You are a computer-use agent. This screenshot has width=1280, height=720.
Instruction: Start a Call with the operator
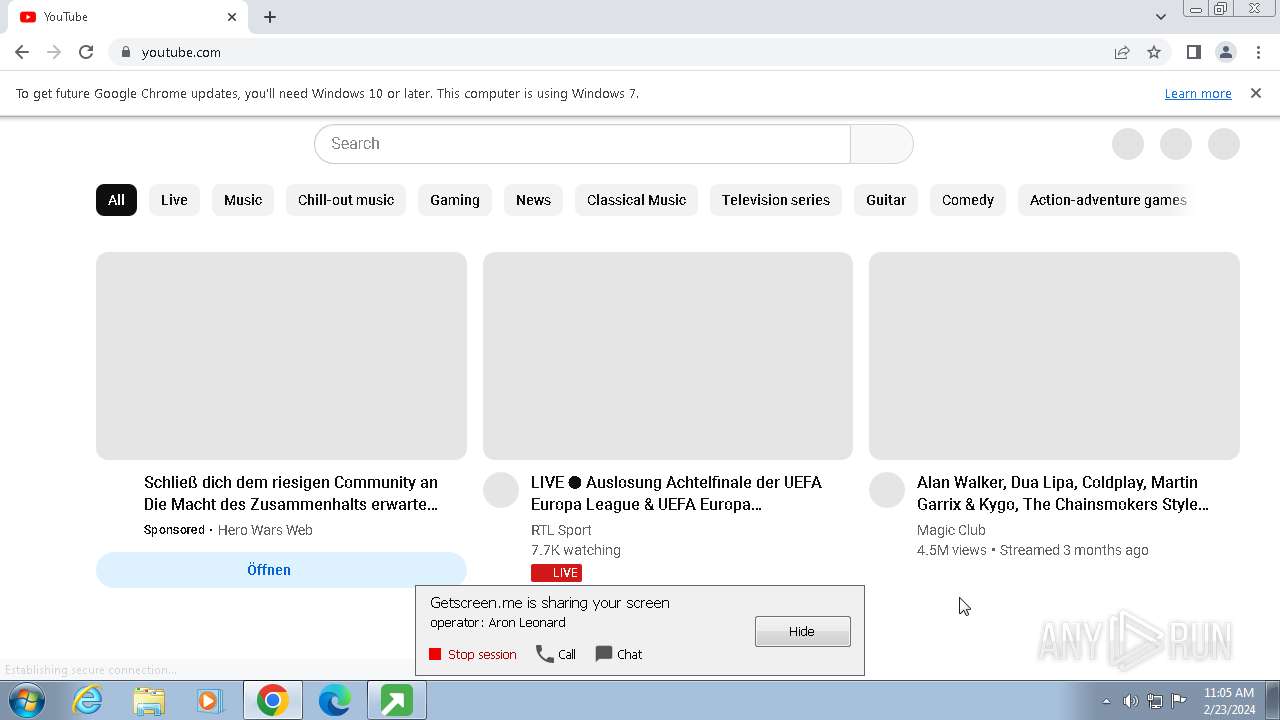pyautogui.click(x=556, y=654)
